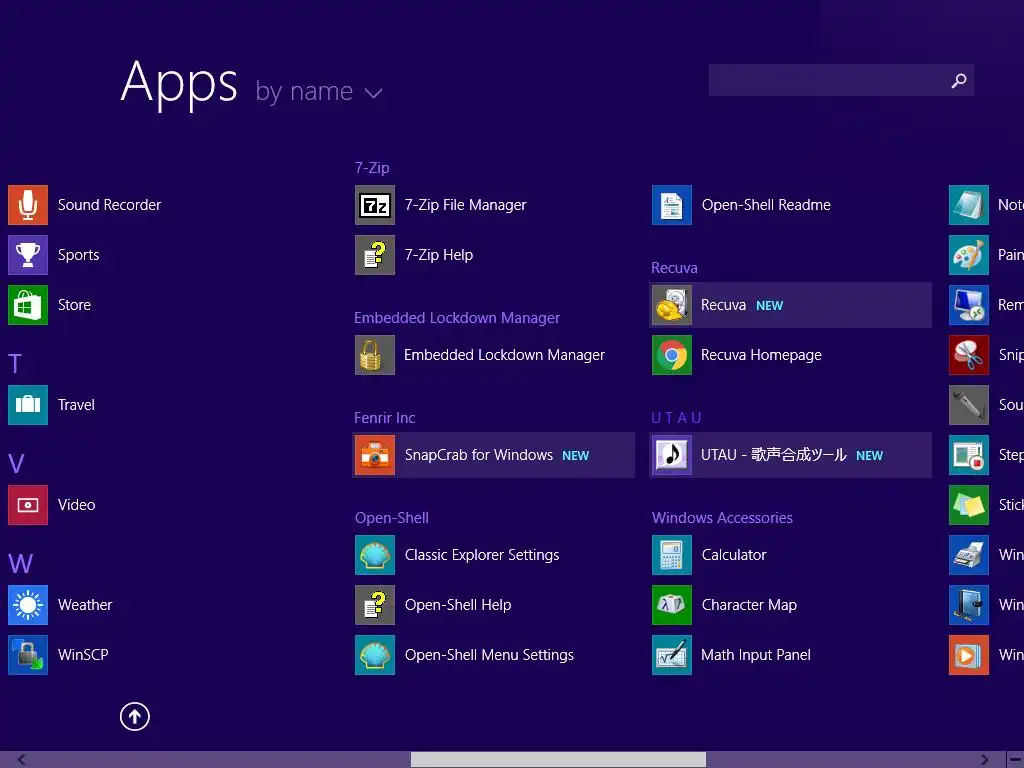Click the letter T section header
This screenshot has height=768, width=1024.
[x=15, y=364]
